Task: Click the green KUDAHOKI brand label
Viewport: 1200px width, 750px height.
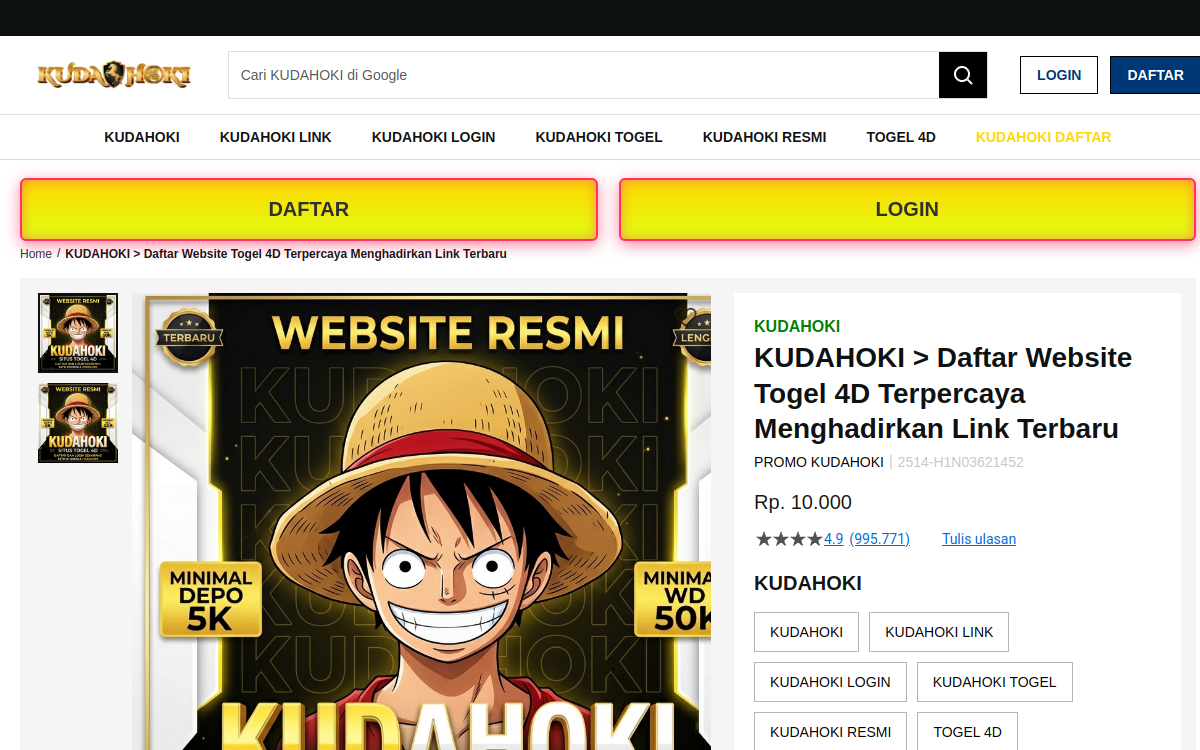Action: pyautogui.click(x=797, y=326)
